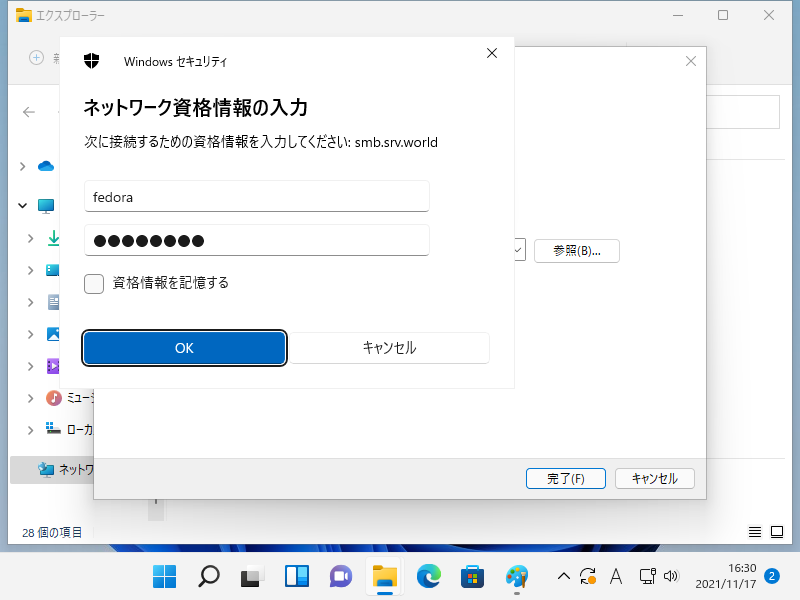Click the 完了(F) button
The width and height of the screenshot is (800, 600).
click(565, 479)
